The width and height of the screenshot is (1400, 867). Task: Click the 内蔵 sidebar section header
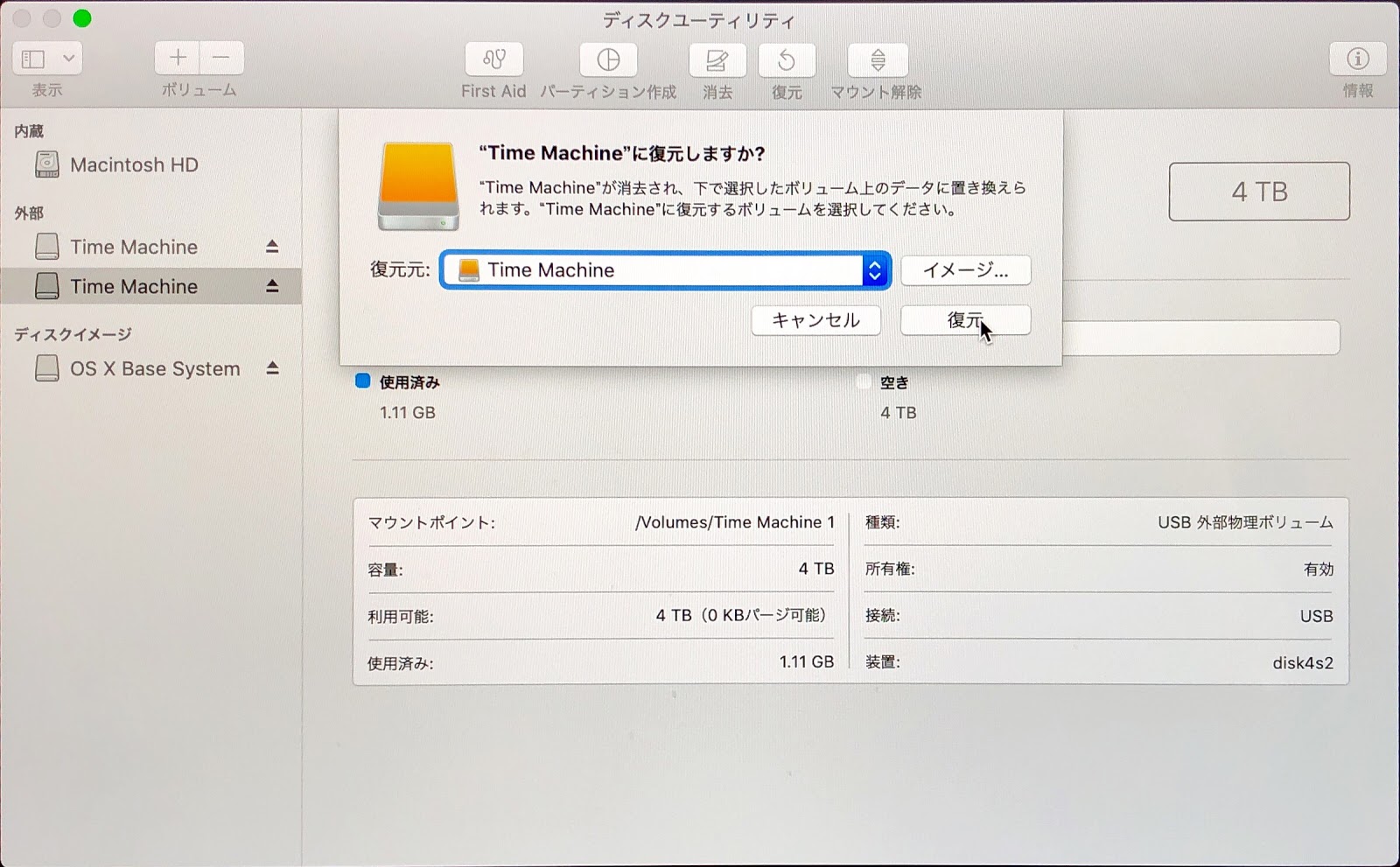pyautogui.click(x=29, y=130)
